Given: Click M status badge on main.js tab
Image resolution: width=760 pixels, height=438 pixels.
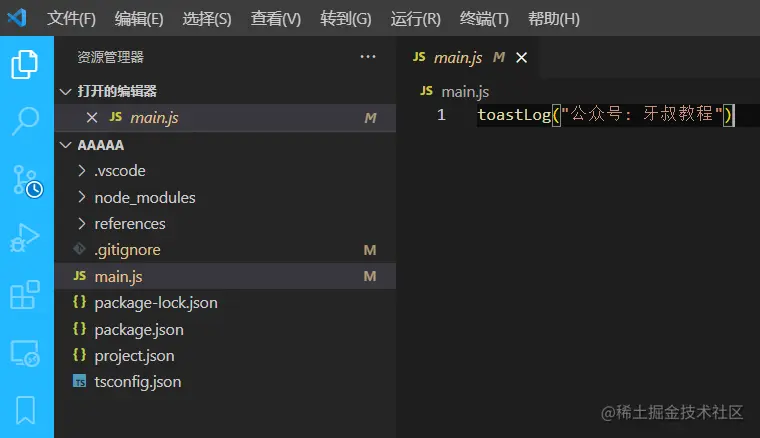Looking at the screenshot, I should point(499,57).
